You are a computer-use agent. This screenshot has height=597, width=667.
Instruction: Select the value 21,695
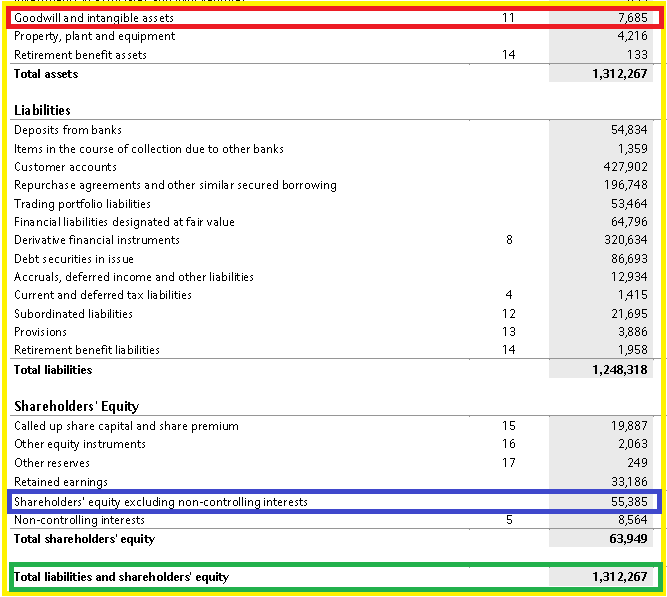[x=629, y=314]
